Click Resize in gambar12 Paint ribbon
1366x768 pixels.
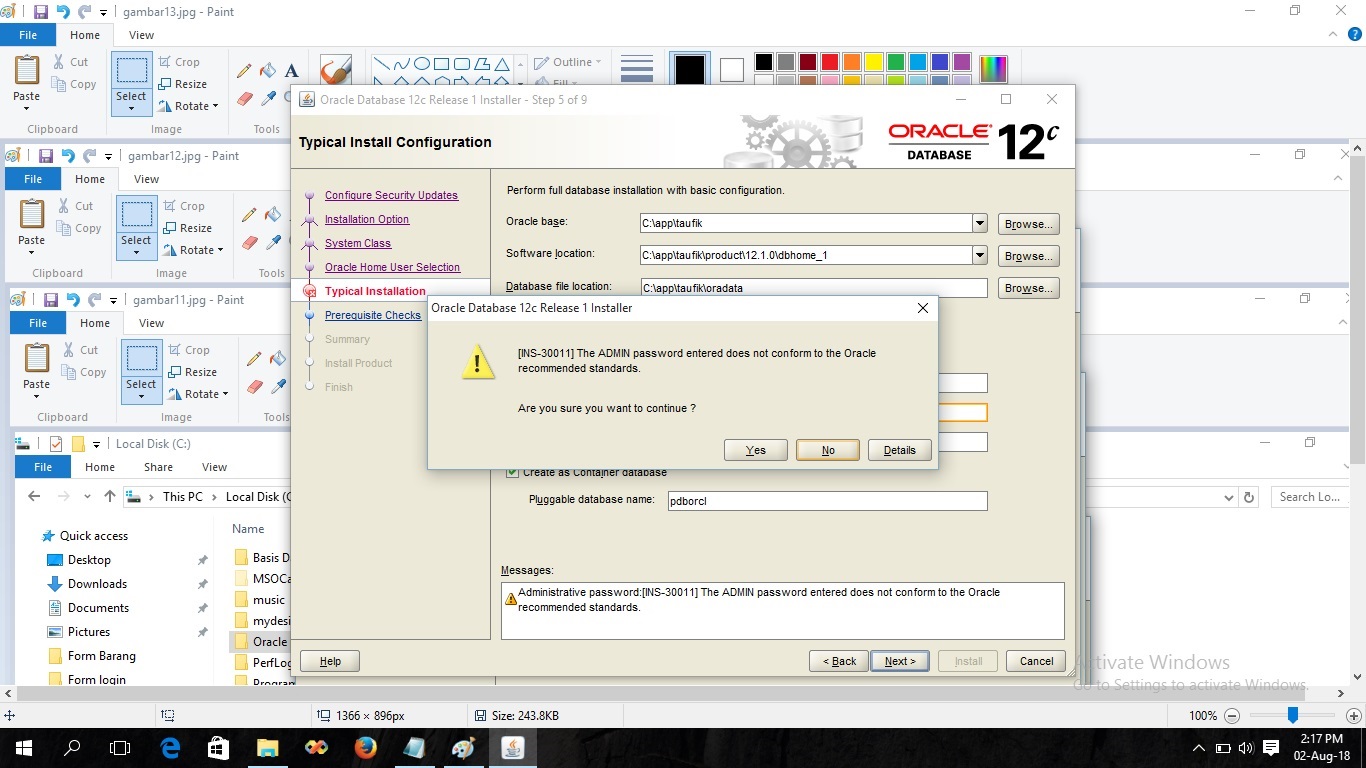click(186, 228)
